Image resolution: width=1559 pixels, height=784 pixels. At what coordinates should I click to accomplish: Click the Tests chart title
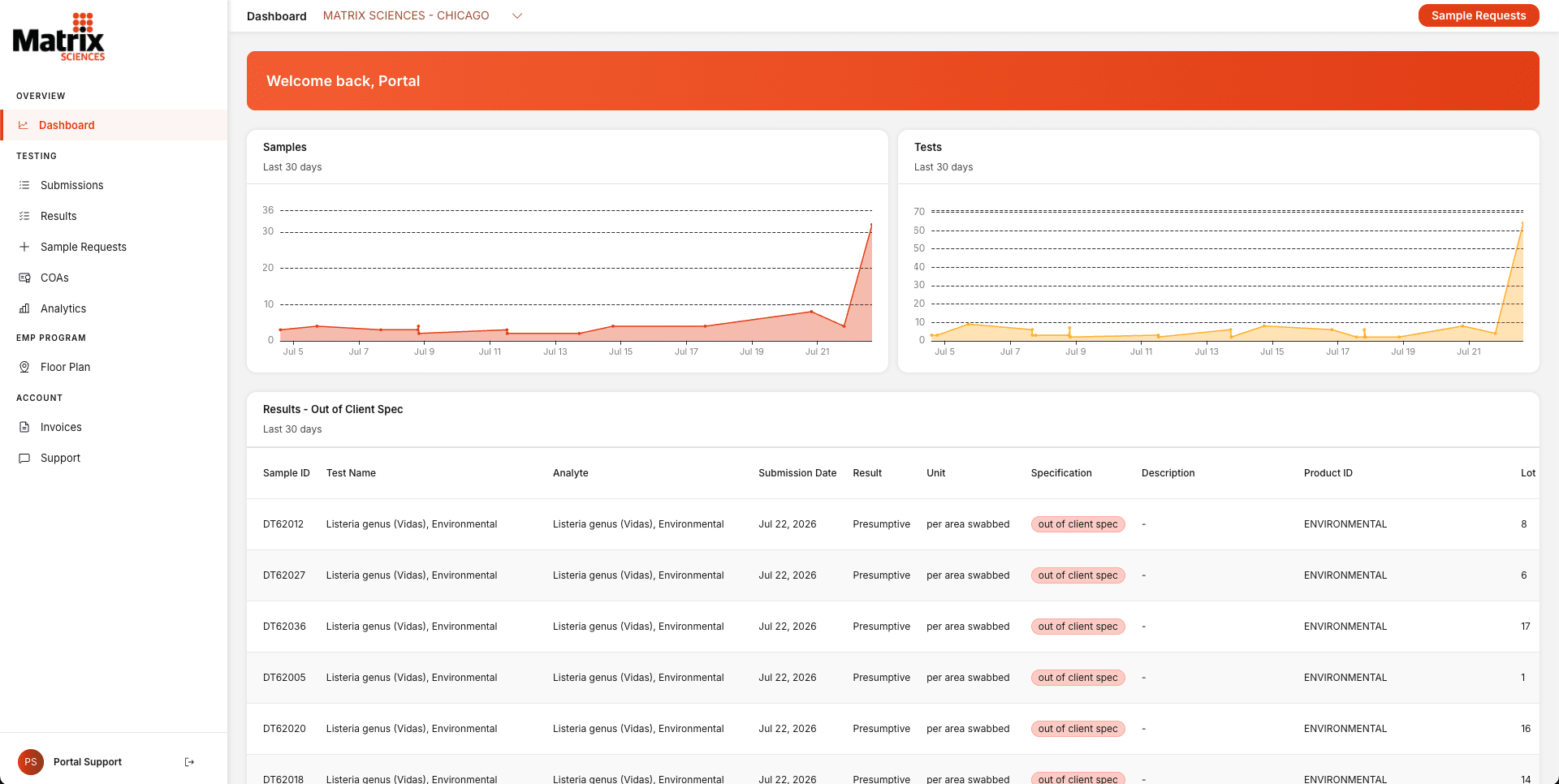[x=928, y=147]
